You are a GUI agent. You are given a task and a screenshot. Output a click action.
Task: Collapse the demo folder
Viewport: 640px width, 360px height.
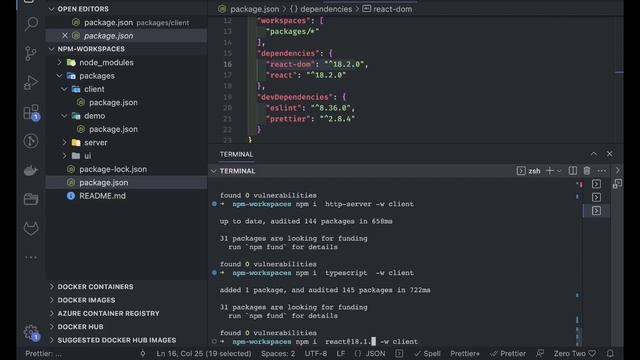pyautogui.click(x=64, y=116)
